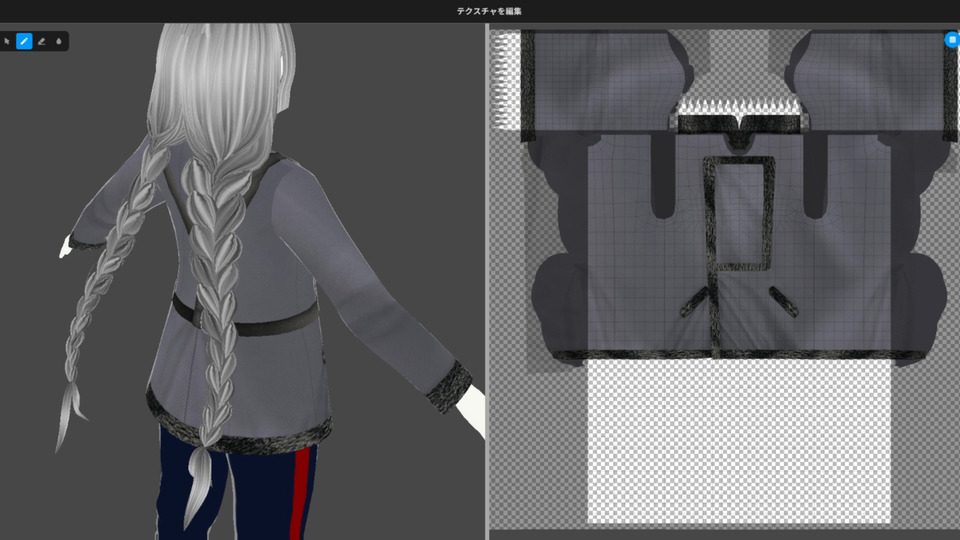The image size is (960, 540).
Task: Click the テクスチャを編集 title text
Action: (489, 11)
